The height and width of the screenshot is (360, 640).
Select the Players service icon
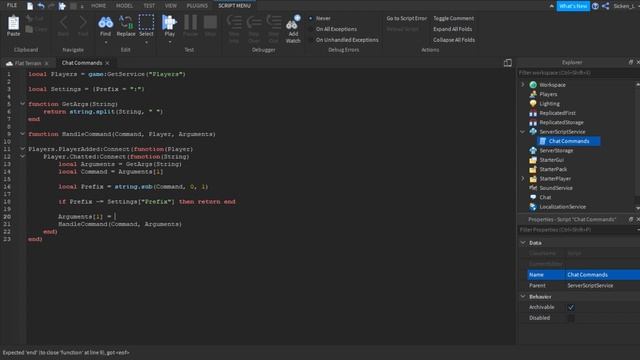pyautogui.click(x=533, y=94)
